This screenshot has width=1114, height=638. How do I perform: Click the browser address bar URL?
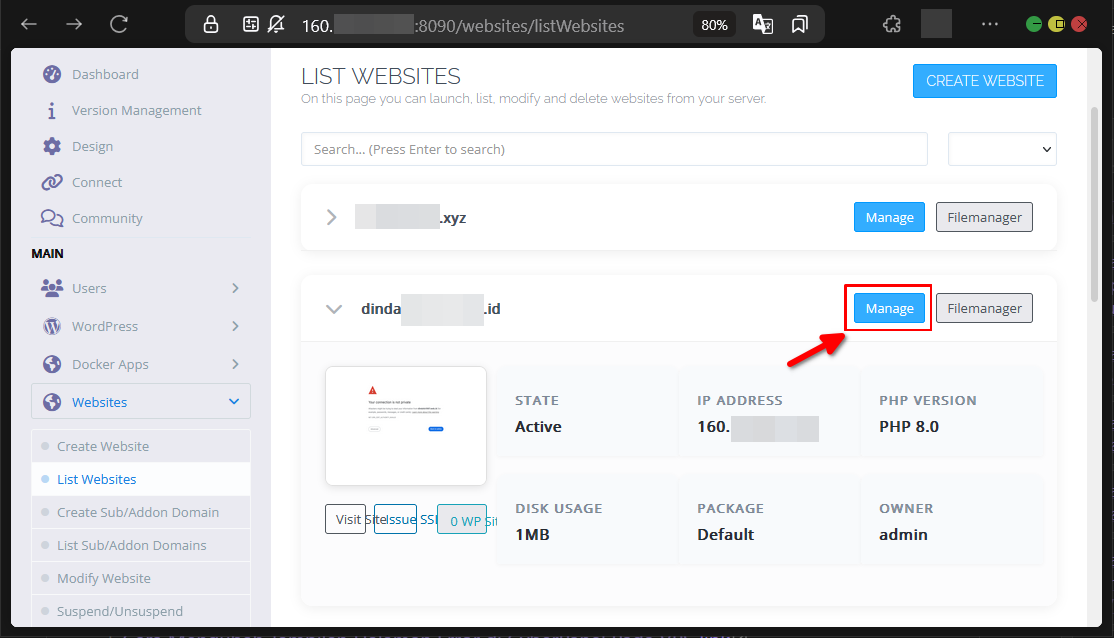463,26
